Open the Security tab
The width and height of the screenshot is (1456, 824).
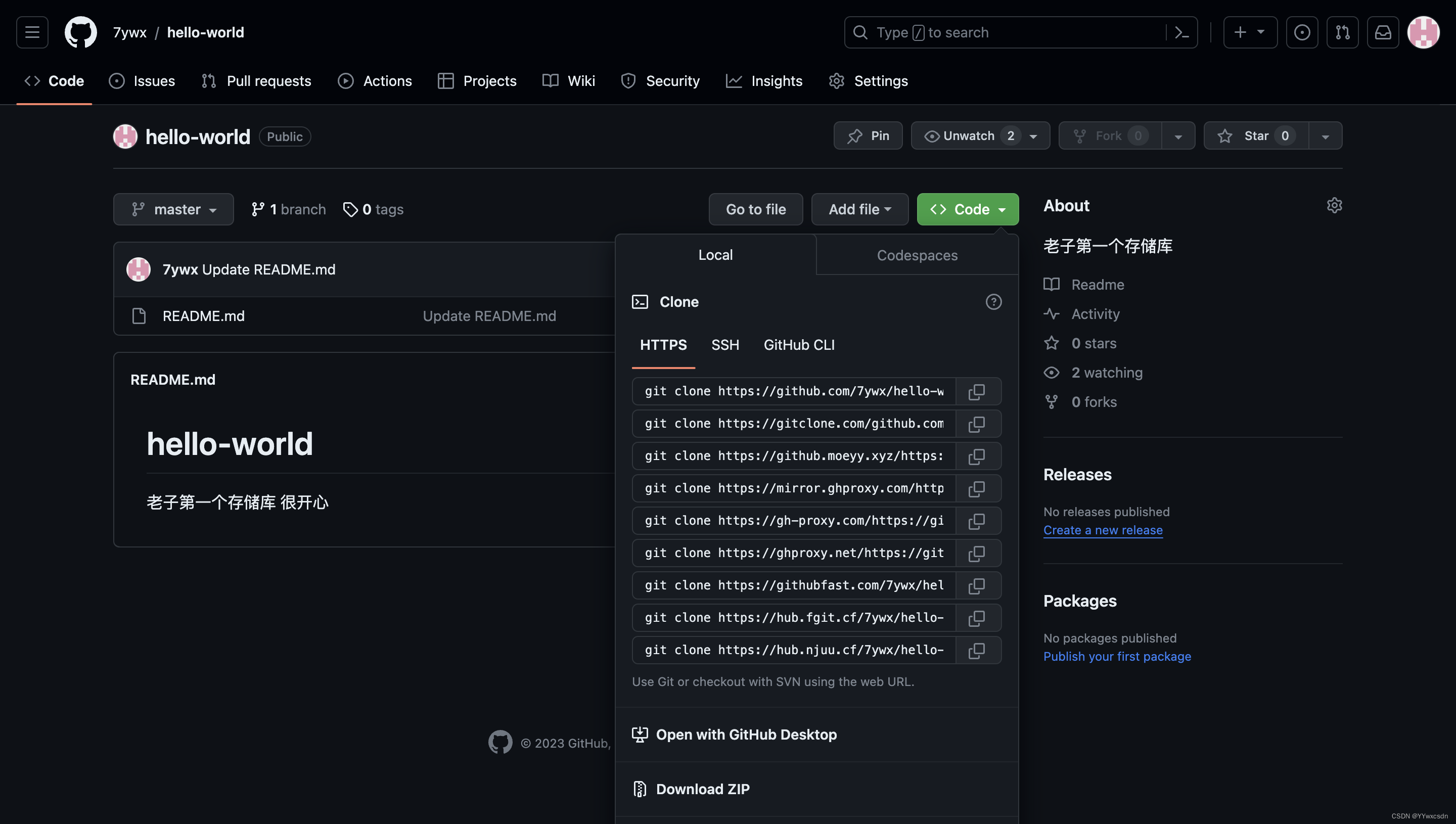coord(660,81)
